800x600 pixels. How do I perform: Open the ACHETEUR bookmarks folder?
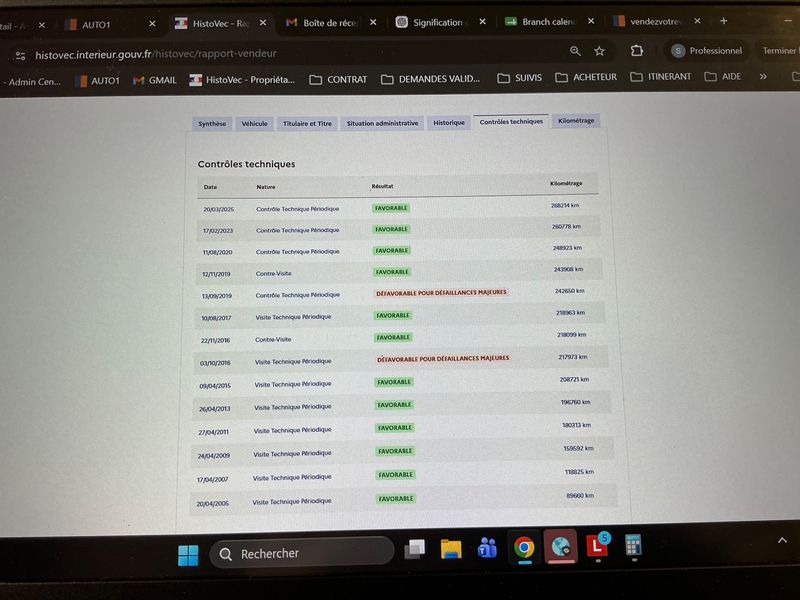tap(586, 77)
